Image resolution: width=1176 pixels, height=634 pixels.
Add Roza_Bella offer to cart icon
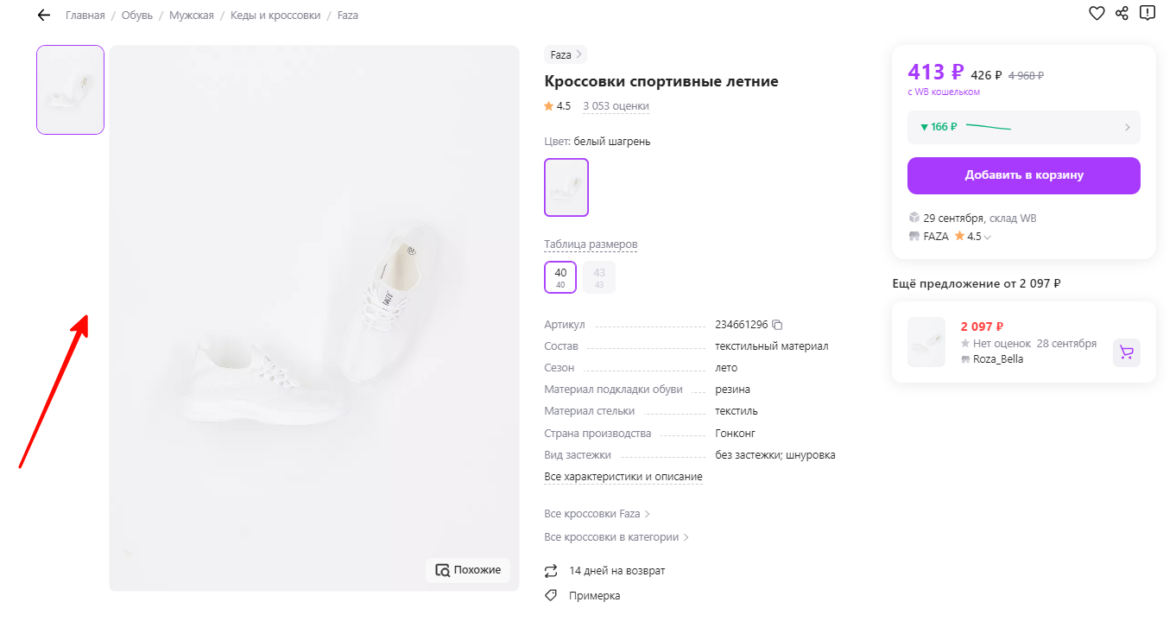(1127, 352)
